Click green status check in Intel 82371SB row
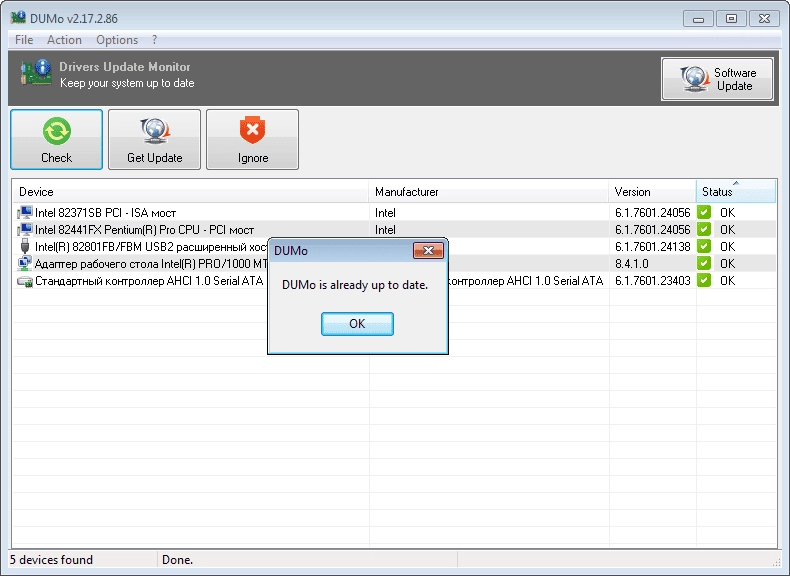The height and width of the screenshot is (576, 790). [704, 212]
